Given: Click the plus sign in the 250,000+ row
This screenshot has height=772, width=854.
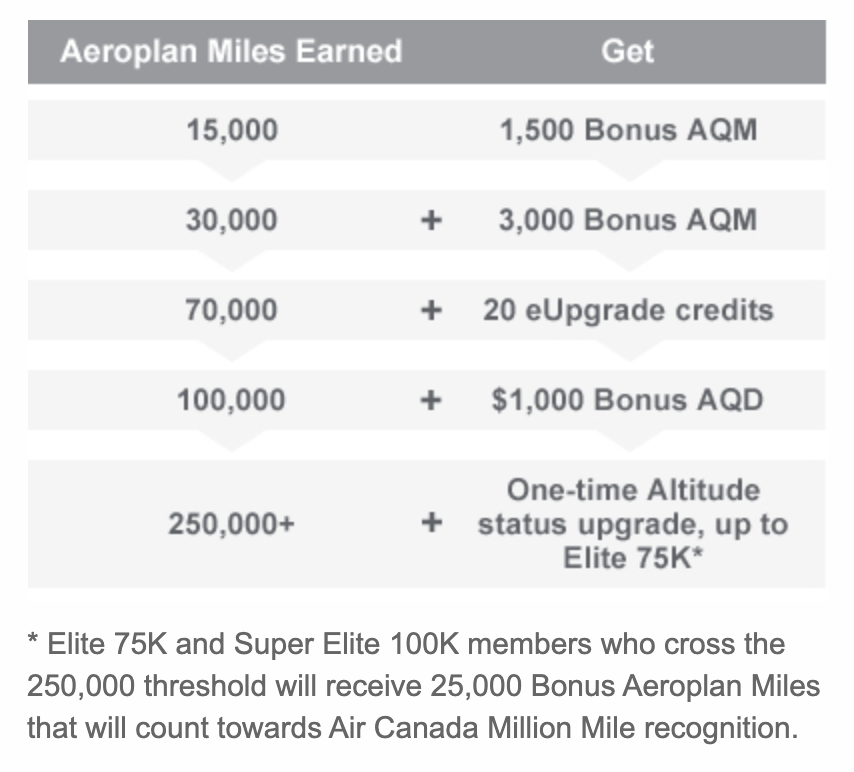Looking at the screenshot, I should pos(431,523).
